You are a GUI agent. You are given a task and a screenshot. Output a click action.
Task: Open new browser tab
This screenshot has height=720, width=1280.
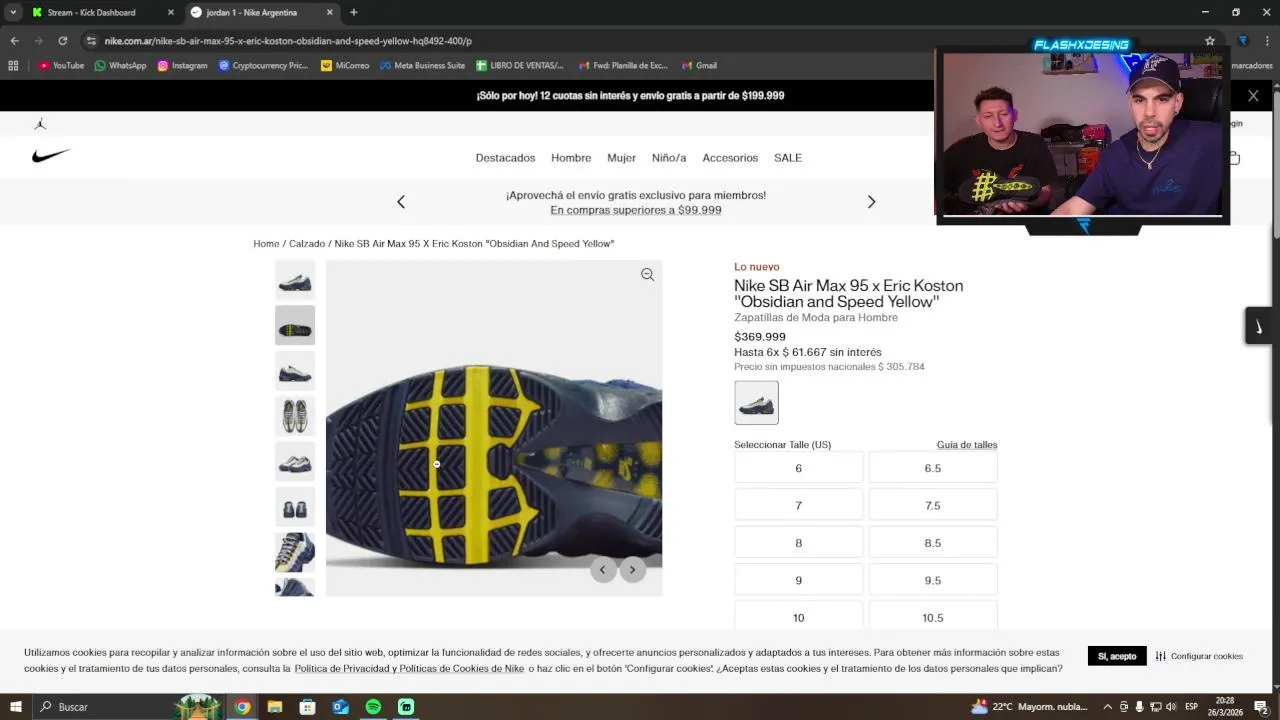pos(353,12)
